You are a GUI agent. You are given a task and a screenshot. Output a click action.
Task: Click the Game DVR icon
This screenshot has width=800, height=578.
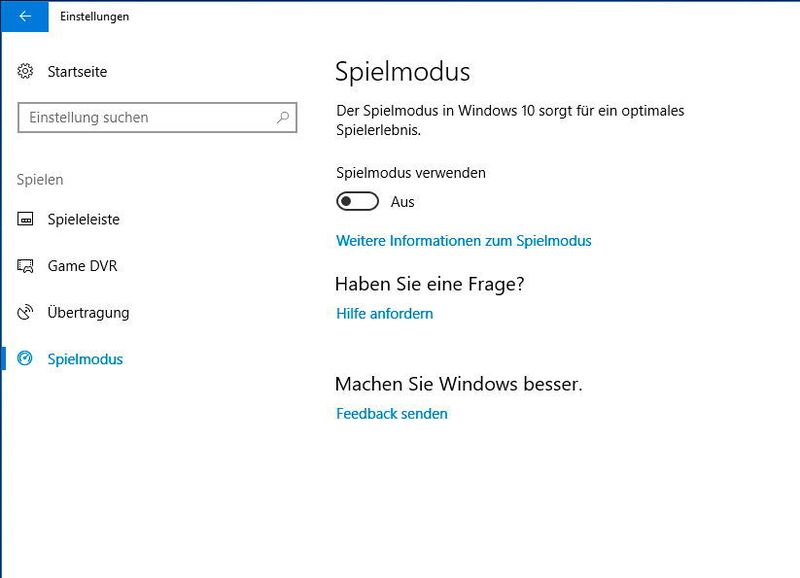(25, 266)
